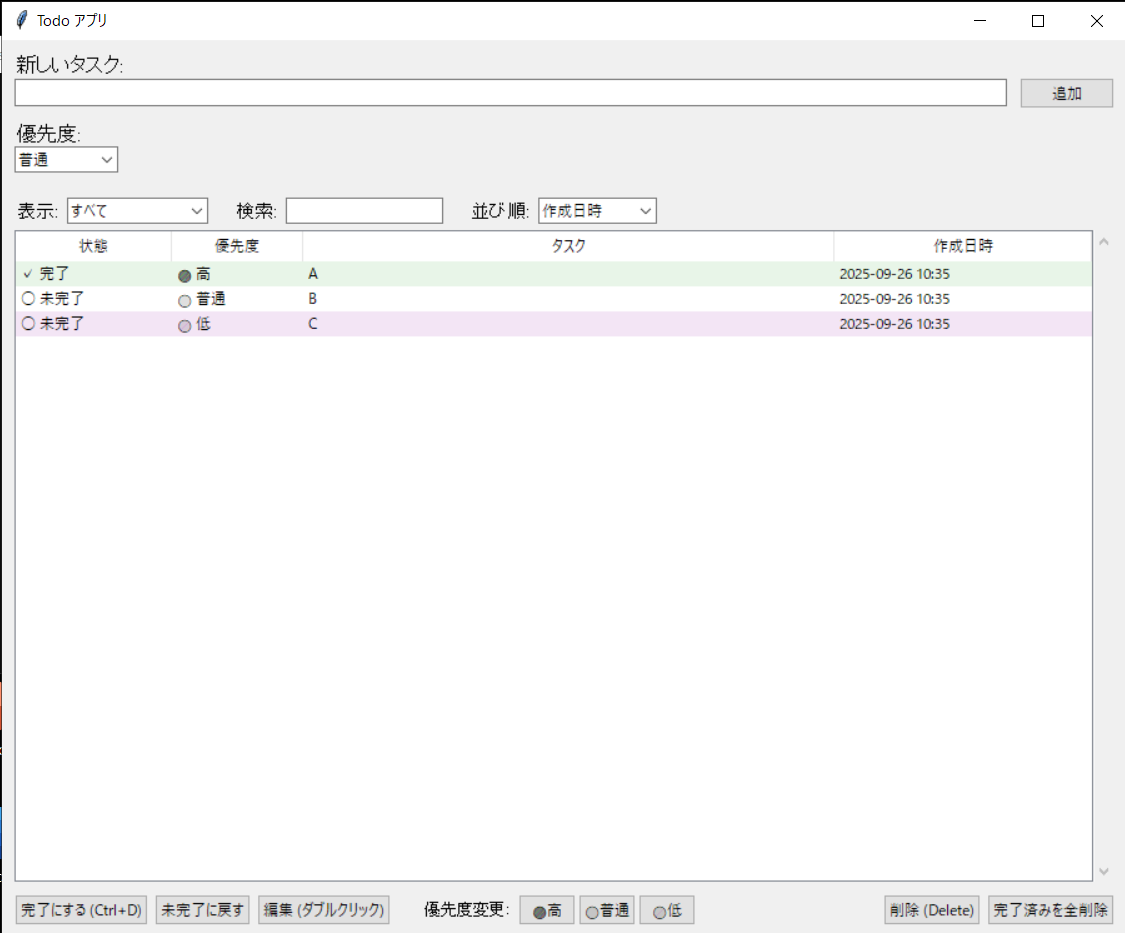
Task: Click the feather app icon in title bar
Action: coord(22,20)
